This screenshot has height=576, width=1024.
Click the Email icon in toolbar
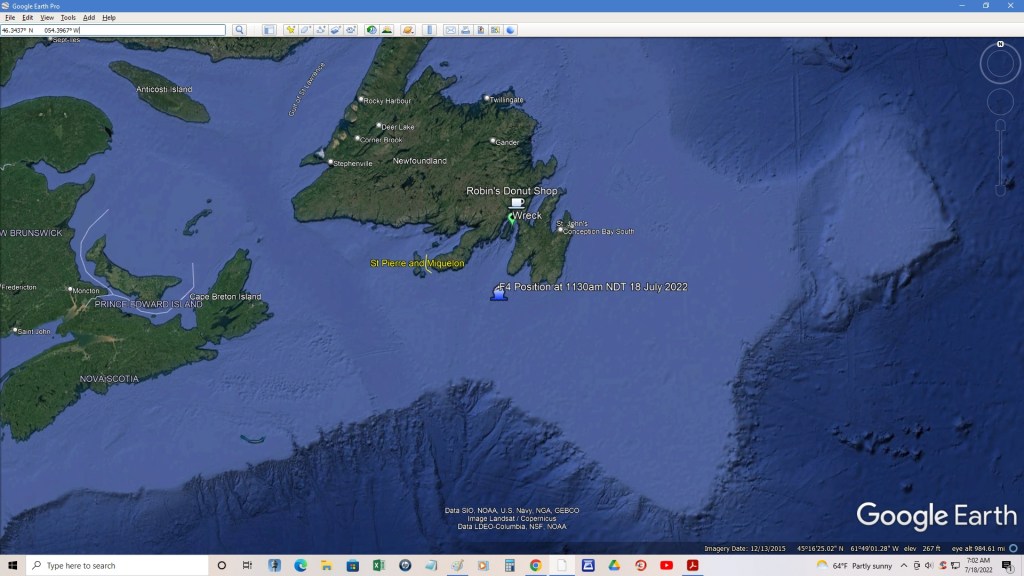tap(450, 30)
